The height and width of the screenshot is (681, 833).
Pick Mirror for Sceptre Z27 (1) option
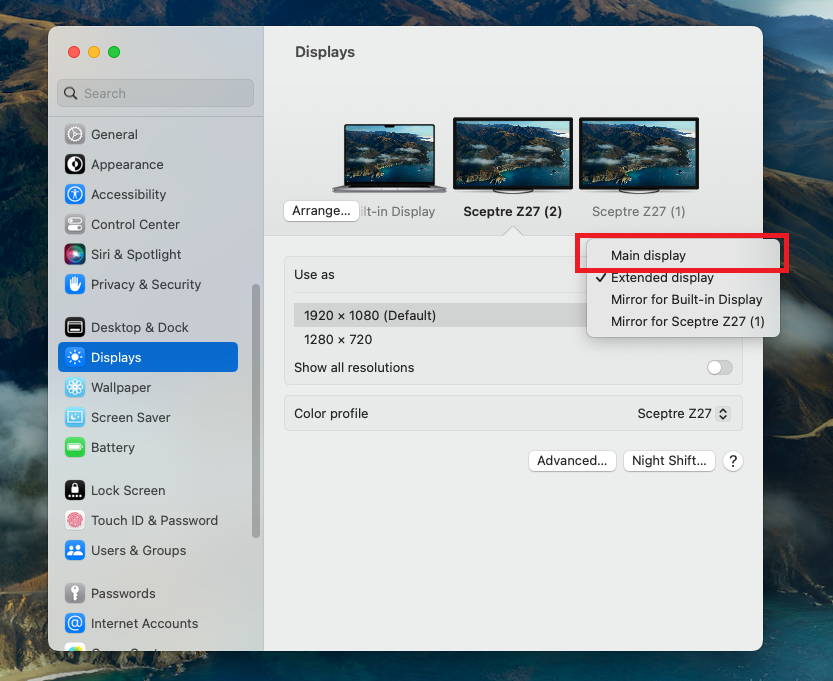coord(687,322)
